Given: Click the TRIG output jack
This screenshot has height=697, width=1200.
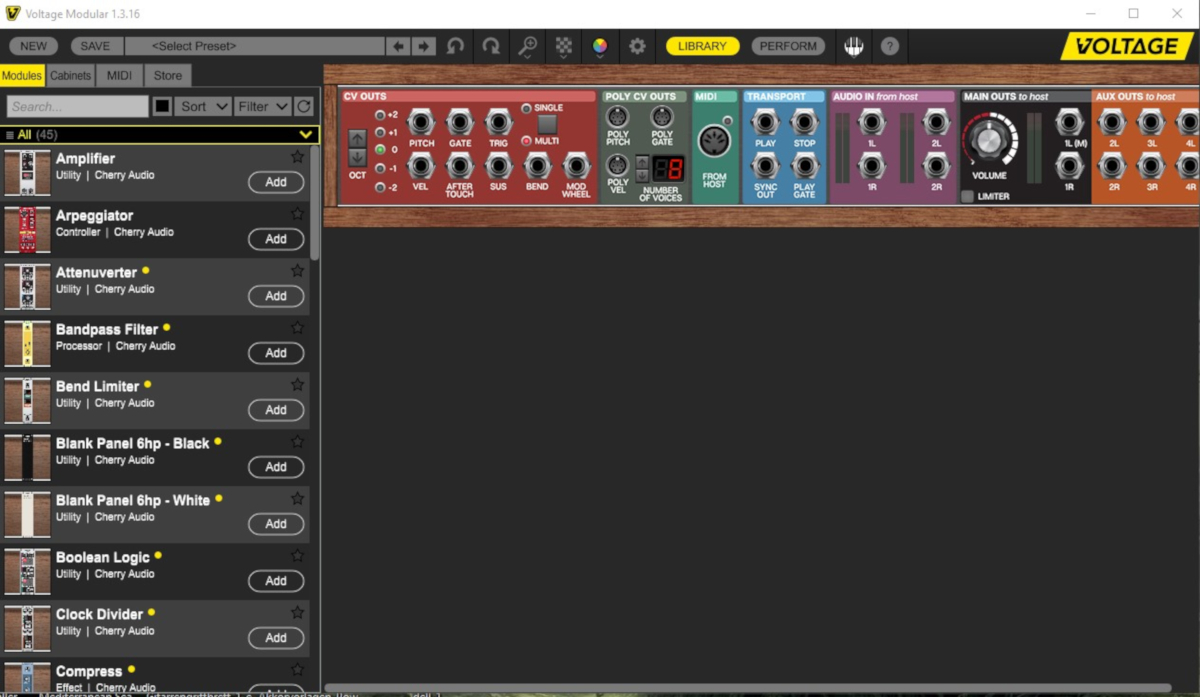Looking at the screenshot, I should point(498,123).
